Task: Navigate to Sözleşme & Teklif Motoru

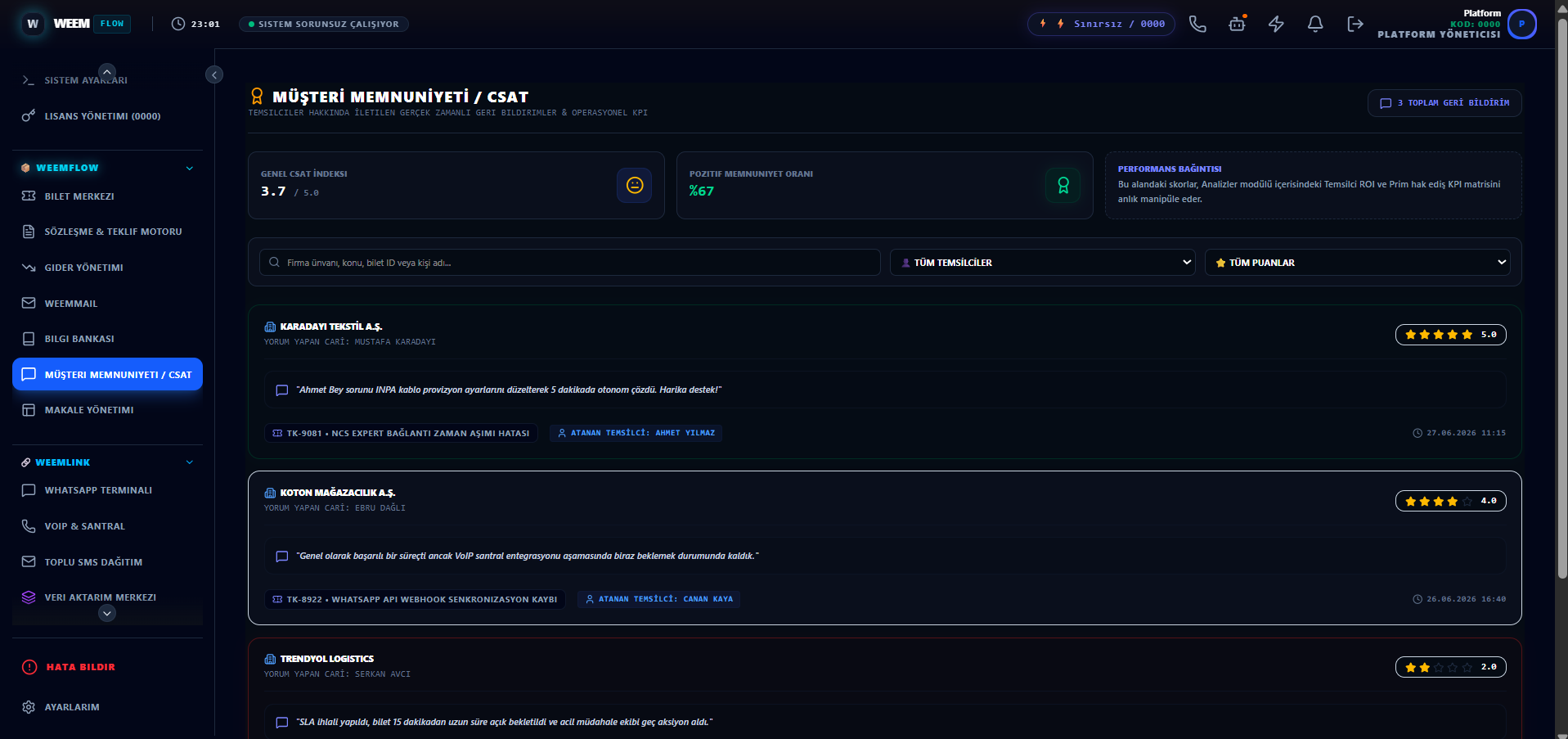Action: [x=107, y=232]
